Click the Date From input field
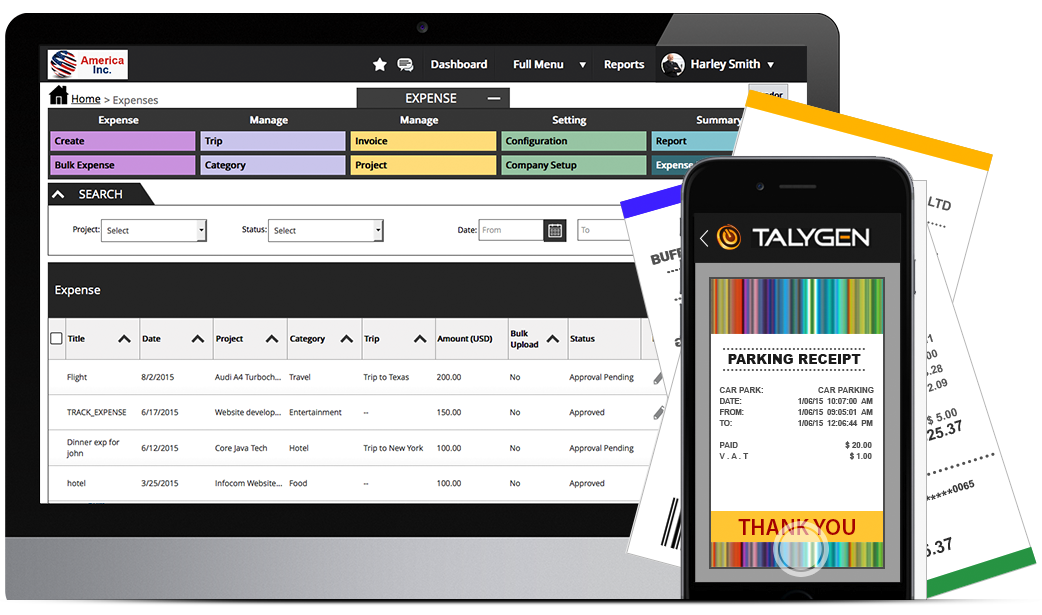The height and width of the screenshot is (615, 1042). (511, 231)
